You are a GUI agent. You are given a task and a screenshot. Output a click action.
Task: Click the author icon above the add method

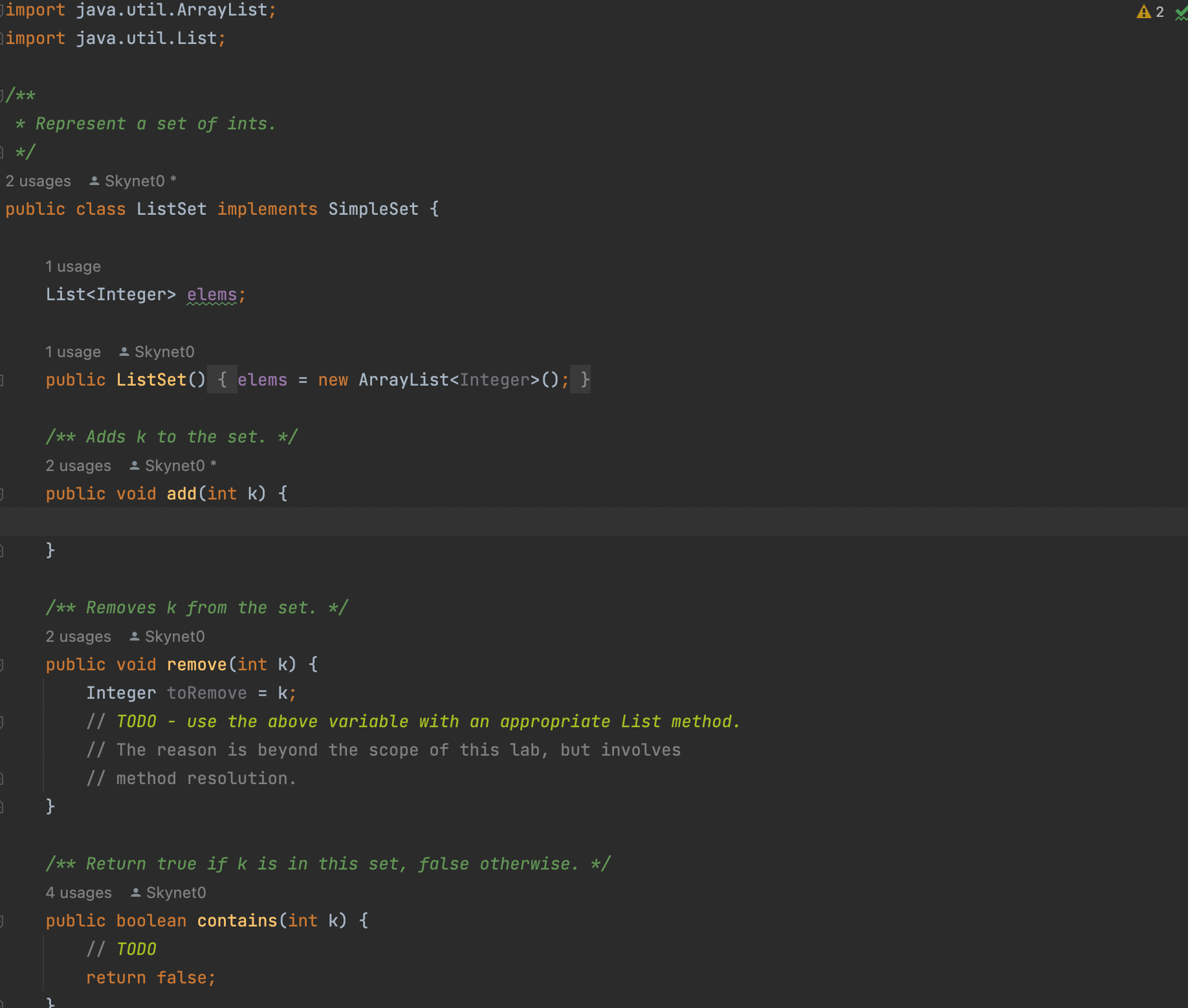[x=135, y=466]
